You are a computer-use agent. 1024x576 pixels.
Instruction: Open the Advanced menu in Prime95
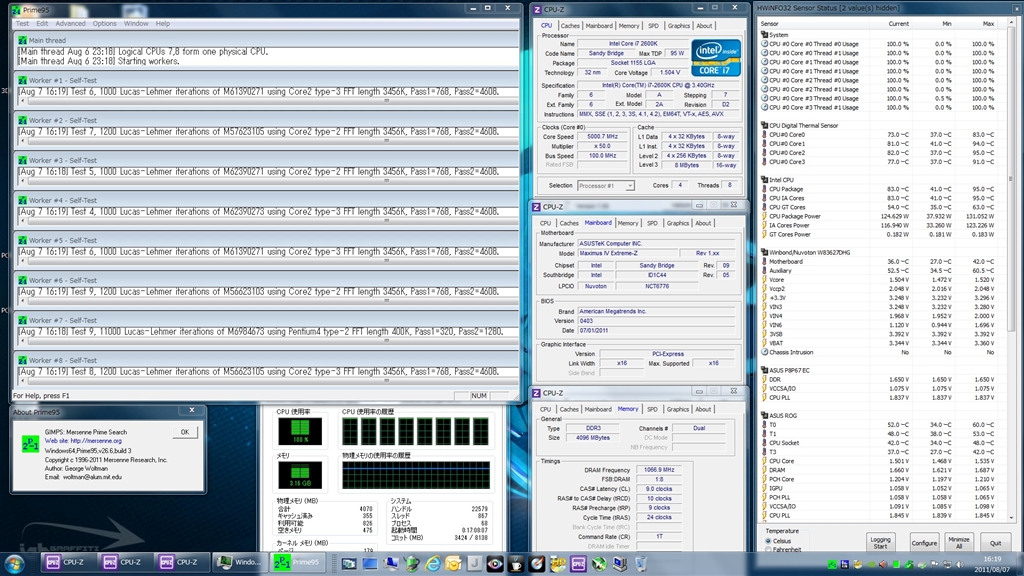coord(70,23)
